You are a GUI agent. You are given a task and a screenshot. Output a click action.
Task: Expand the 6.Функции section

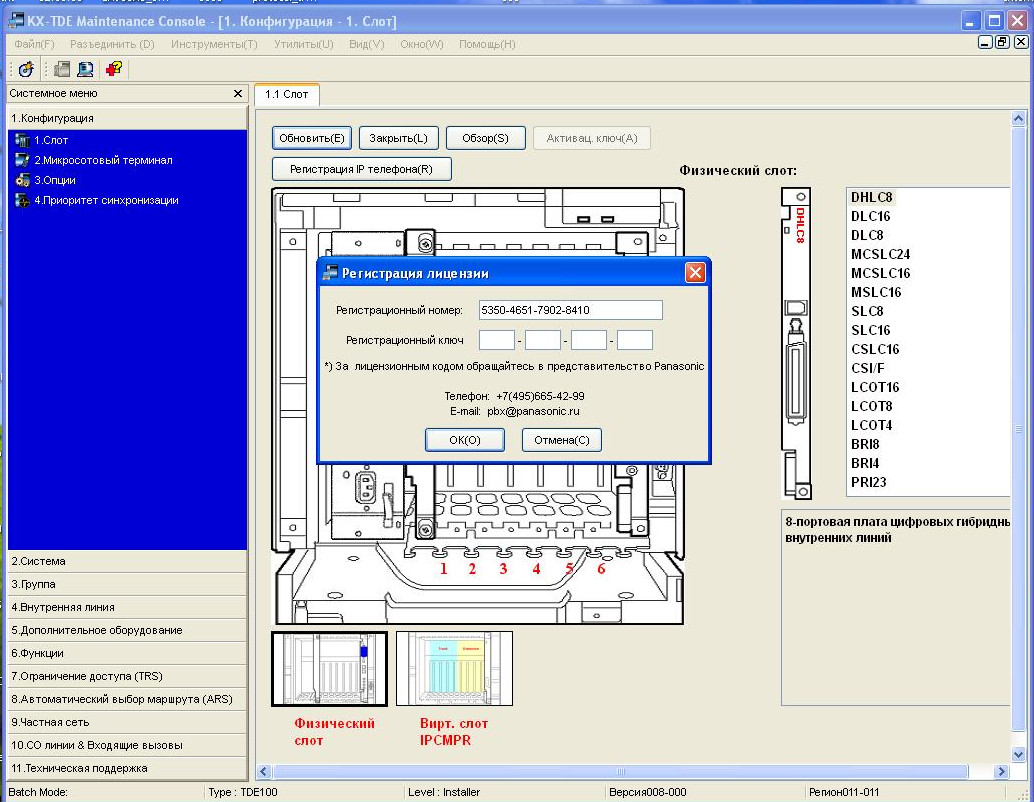[127, 654]
